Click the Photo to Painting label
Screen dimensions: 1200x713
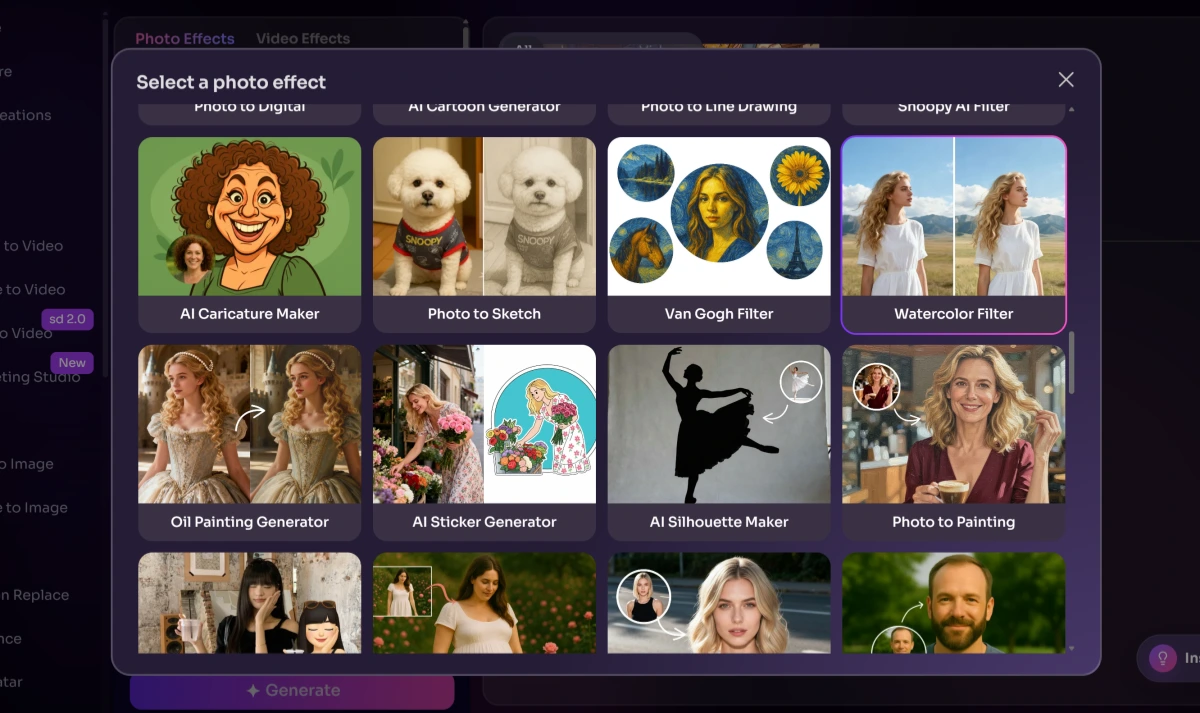tap(954, 522)
